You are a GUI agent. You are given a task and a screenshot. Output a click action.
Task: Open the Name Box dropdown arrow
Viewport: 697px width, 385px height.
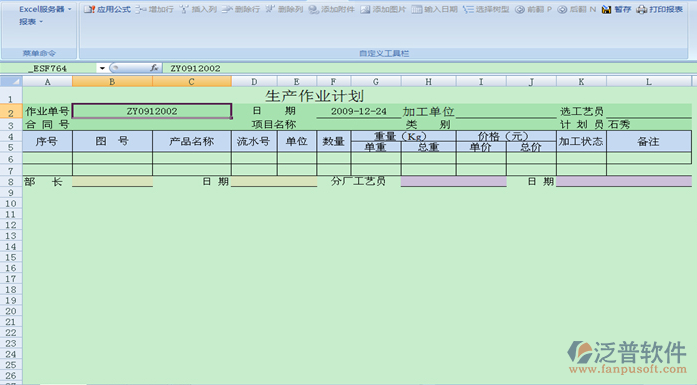tap(102, 68)
